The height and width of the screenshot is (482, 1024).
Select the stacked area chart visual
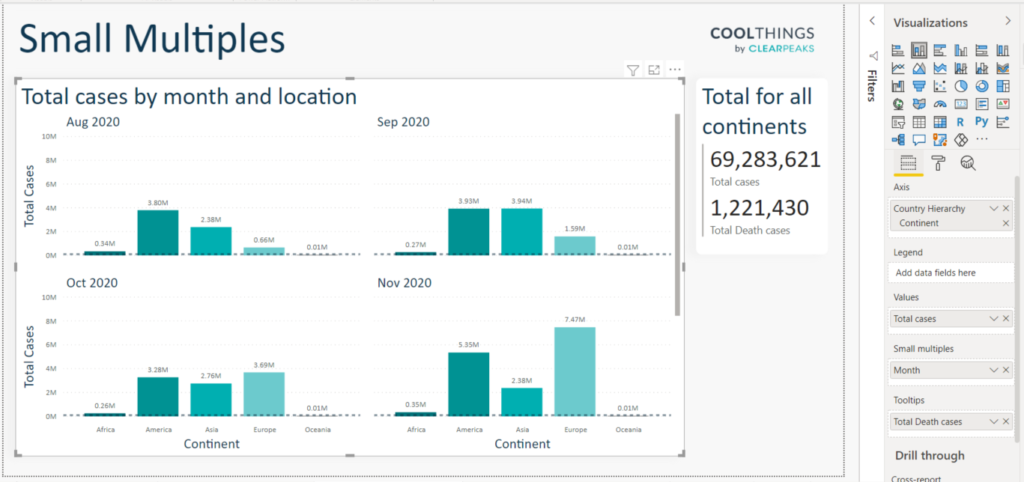(940, 68)
